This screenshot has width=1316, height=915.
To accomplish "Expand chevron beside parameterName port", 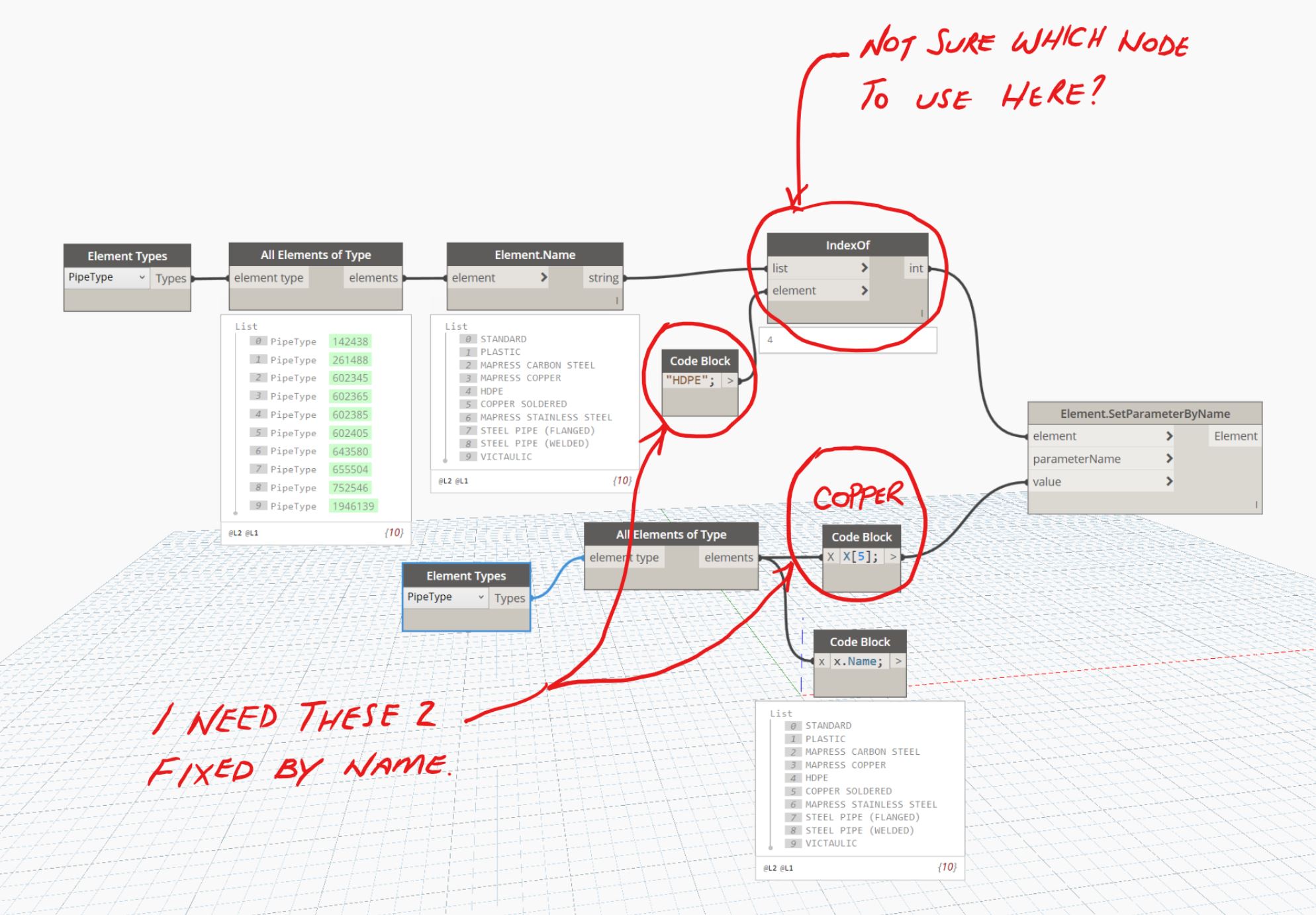I will coord(1169,458).
